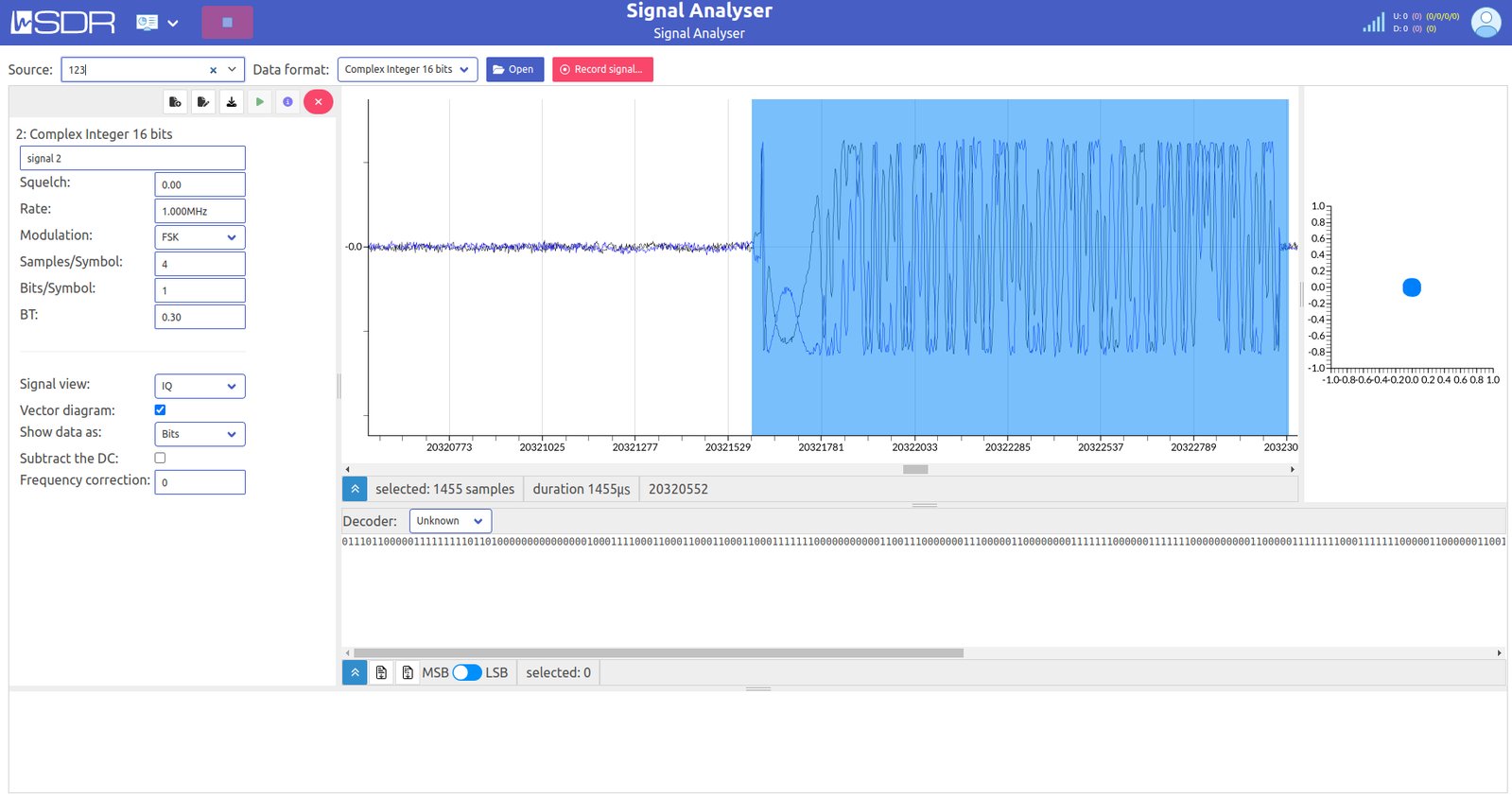Click the Open file button
1512x799 pixels.
514,69
